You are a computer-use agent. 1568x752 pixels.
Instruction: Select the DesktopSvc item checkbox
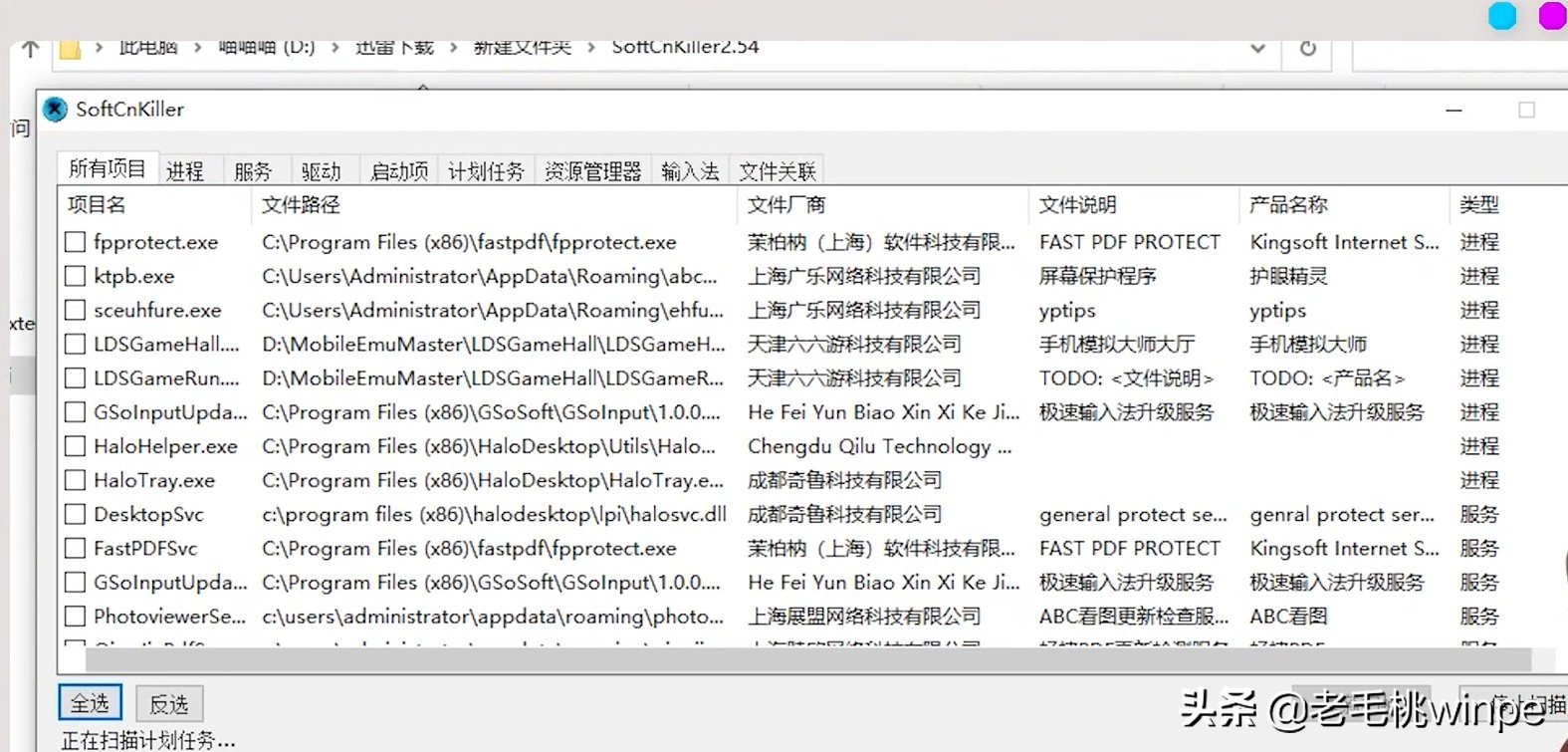click(x=75, y=514)
